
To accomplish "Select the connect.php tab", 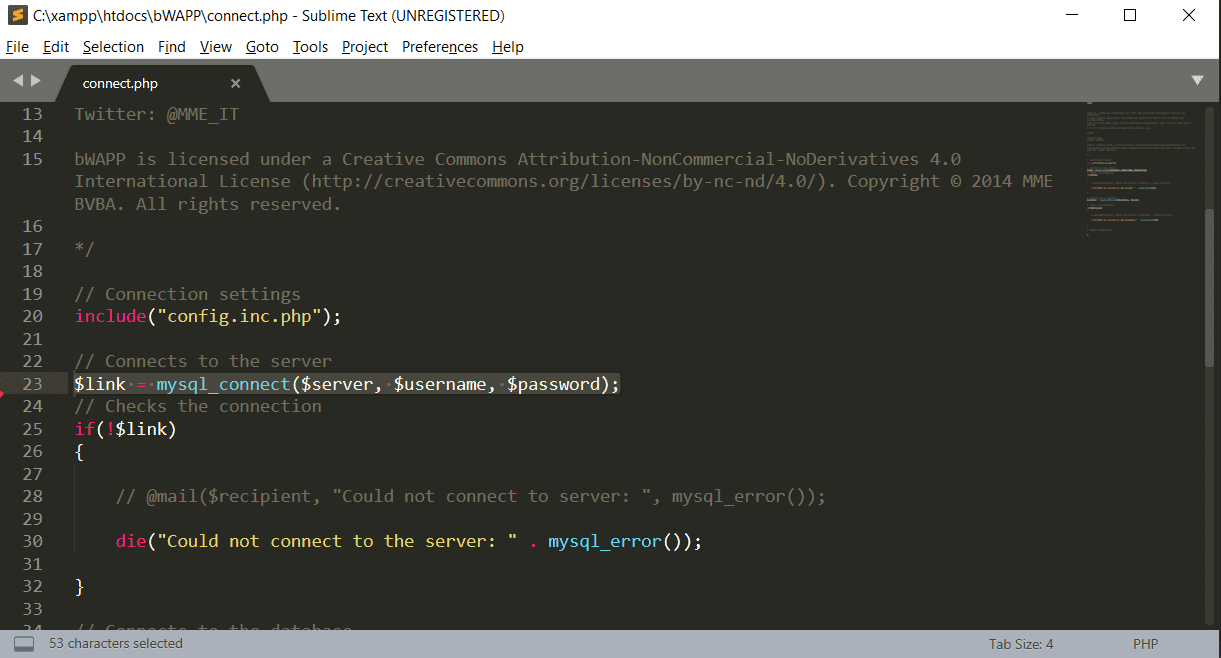I will coord(160,83).
